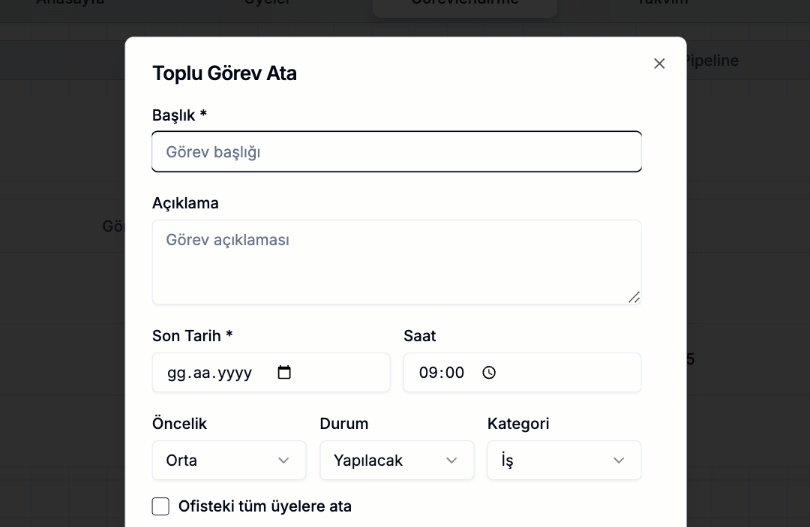Viewport: 810px width, 527px height.
Task: Click the Açıklama textarea resize handle
Action: (x=634, y=297)
